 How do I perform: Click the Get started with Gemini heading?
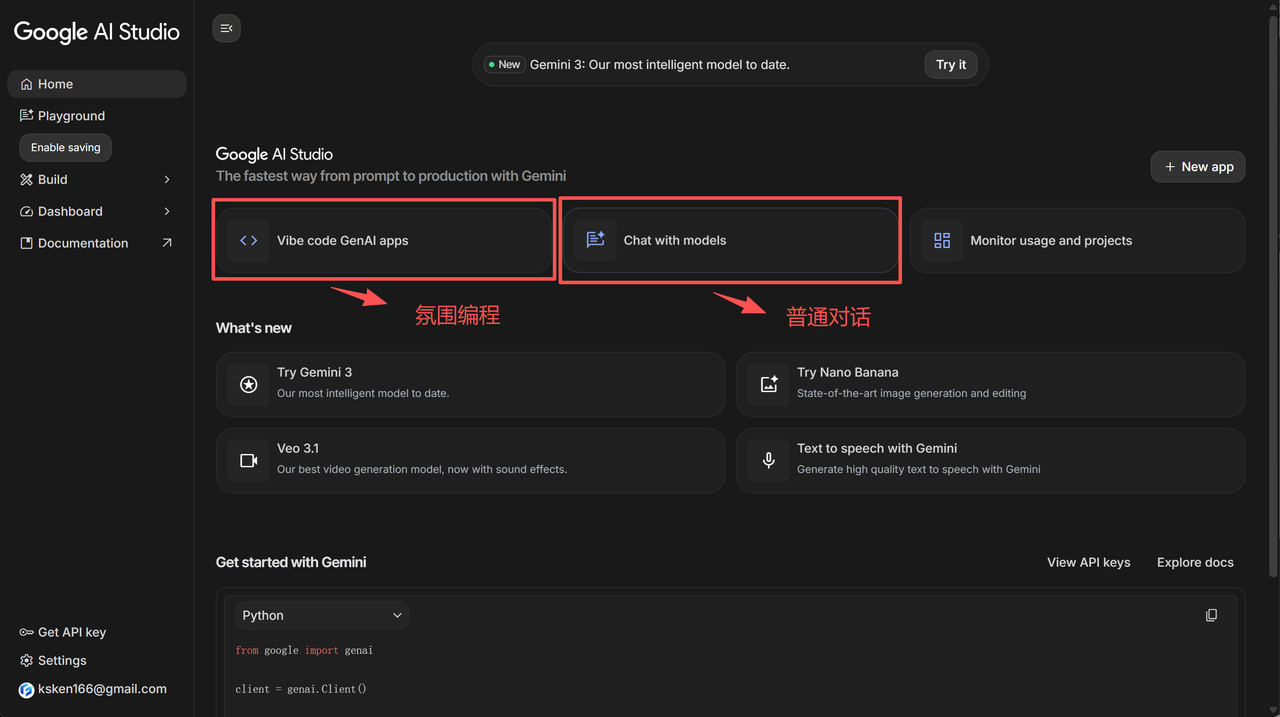coord(291,562)
